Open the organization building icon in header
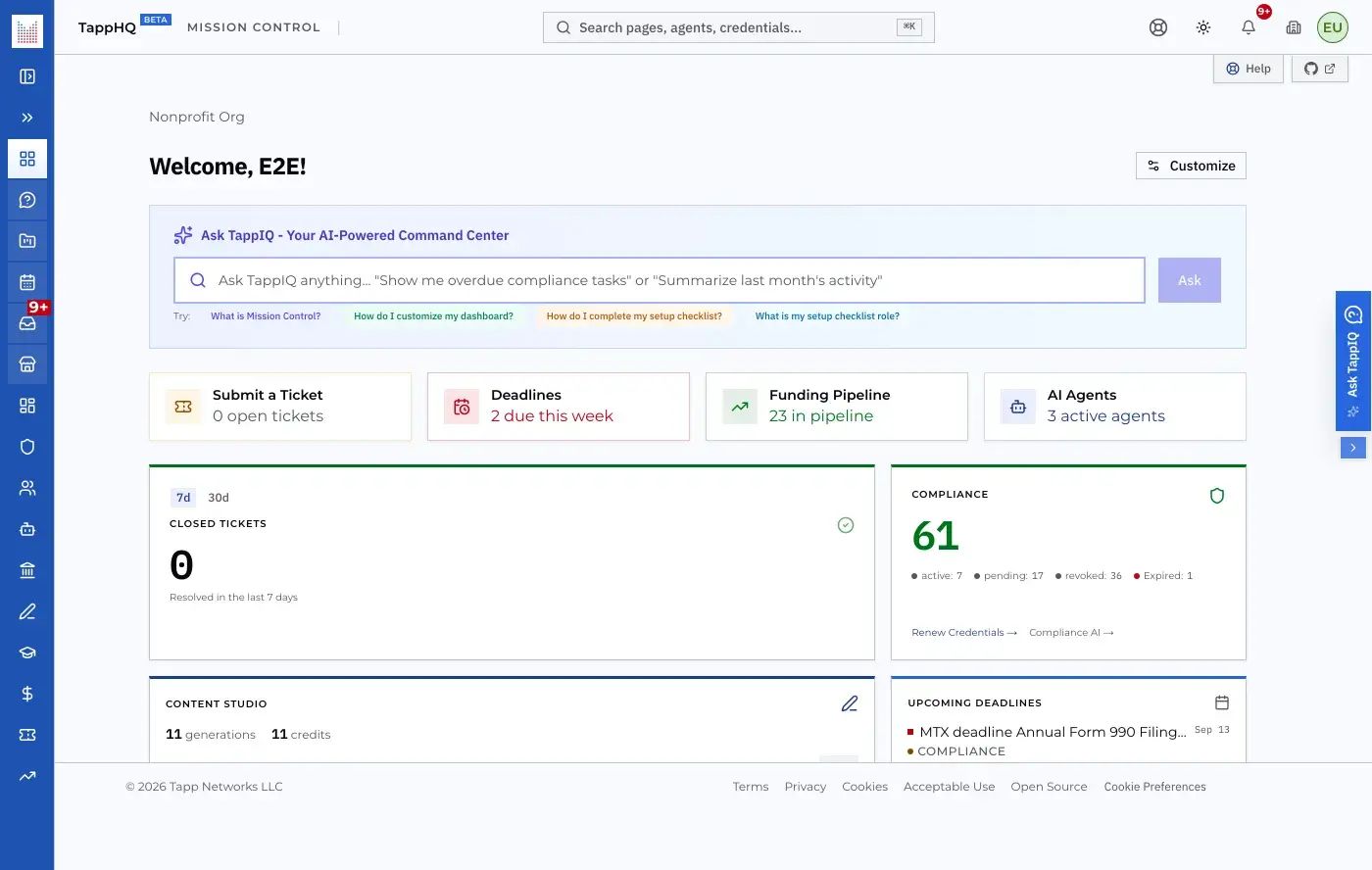Viewport: 1372px width, 870px height. 1294,27
